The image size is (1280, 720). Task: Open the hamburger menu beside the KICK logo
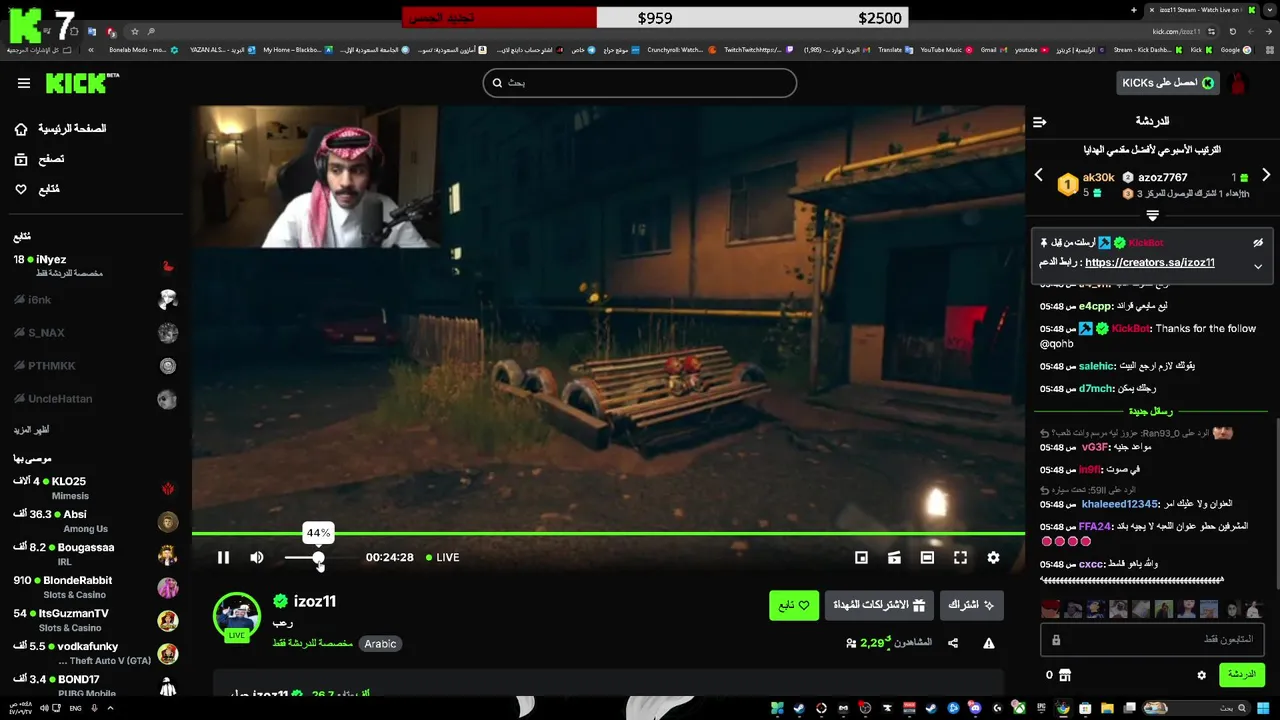24,83
